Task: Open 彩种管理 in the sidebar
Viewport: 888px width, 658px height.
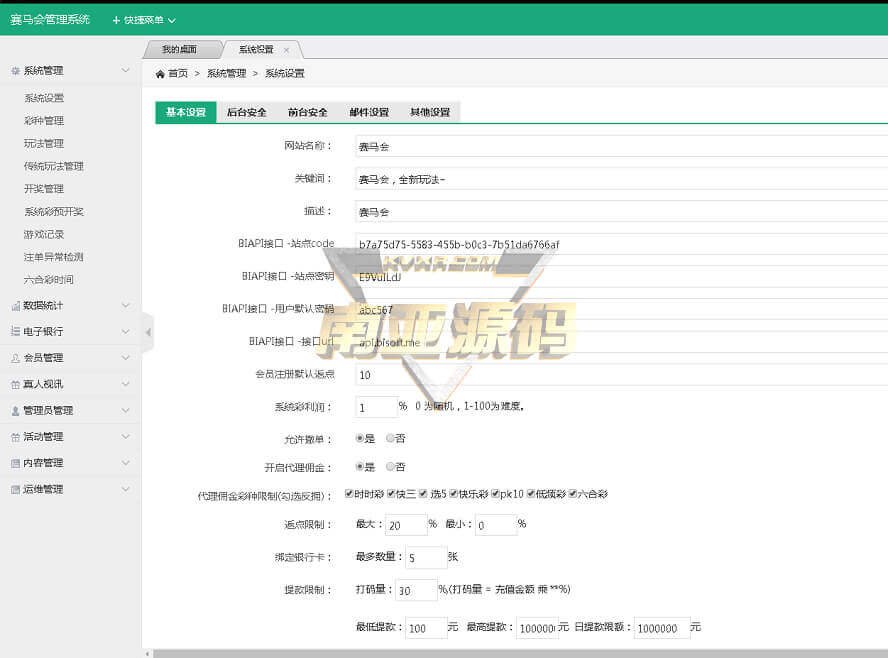Action: coord(44,121)
